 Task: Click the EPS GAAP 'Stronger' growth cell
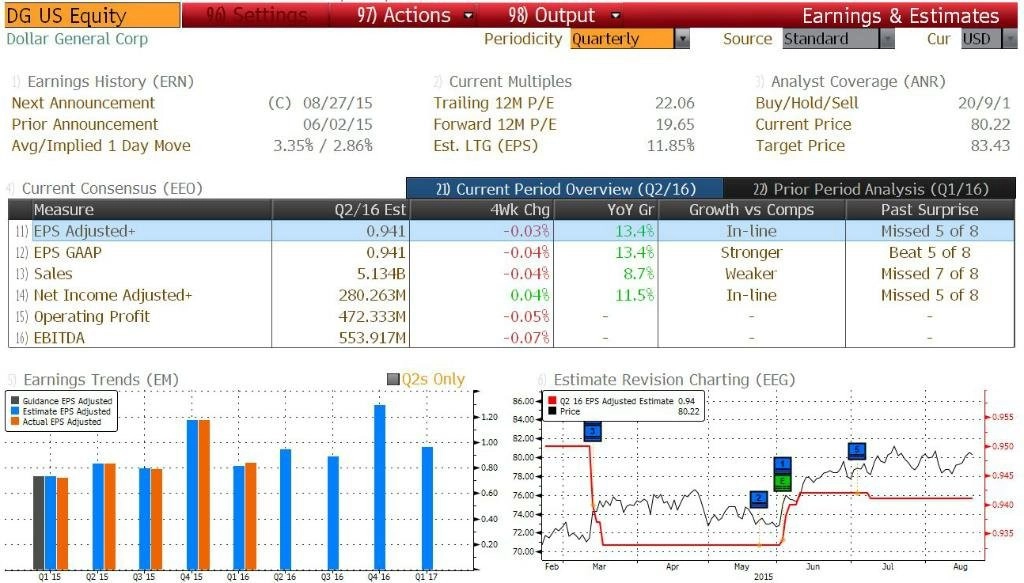752,253
